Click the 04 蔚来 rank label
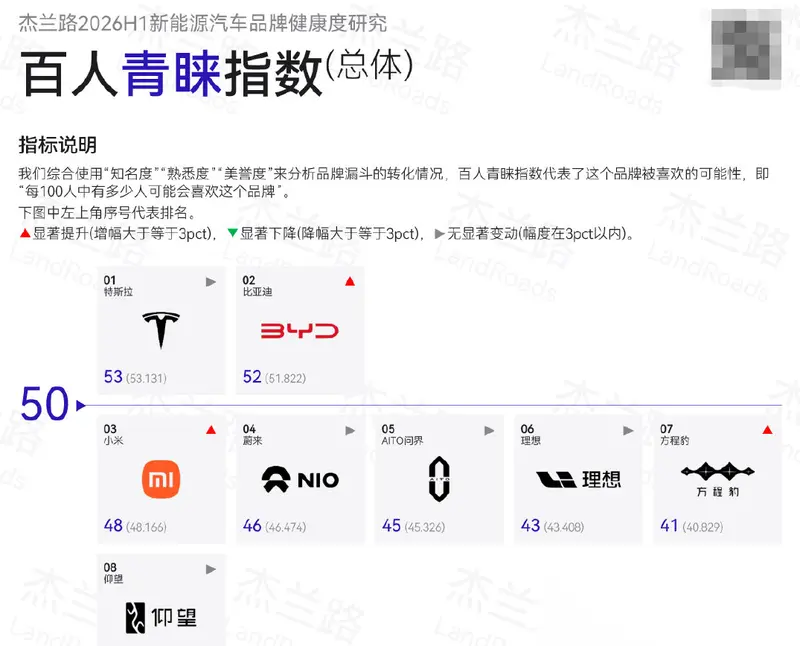The width and height of the screenshot is (800, 646). pyautogui.click(x=253, y=434)
